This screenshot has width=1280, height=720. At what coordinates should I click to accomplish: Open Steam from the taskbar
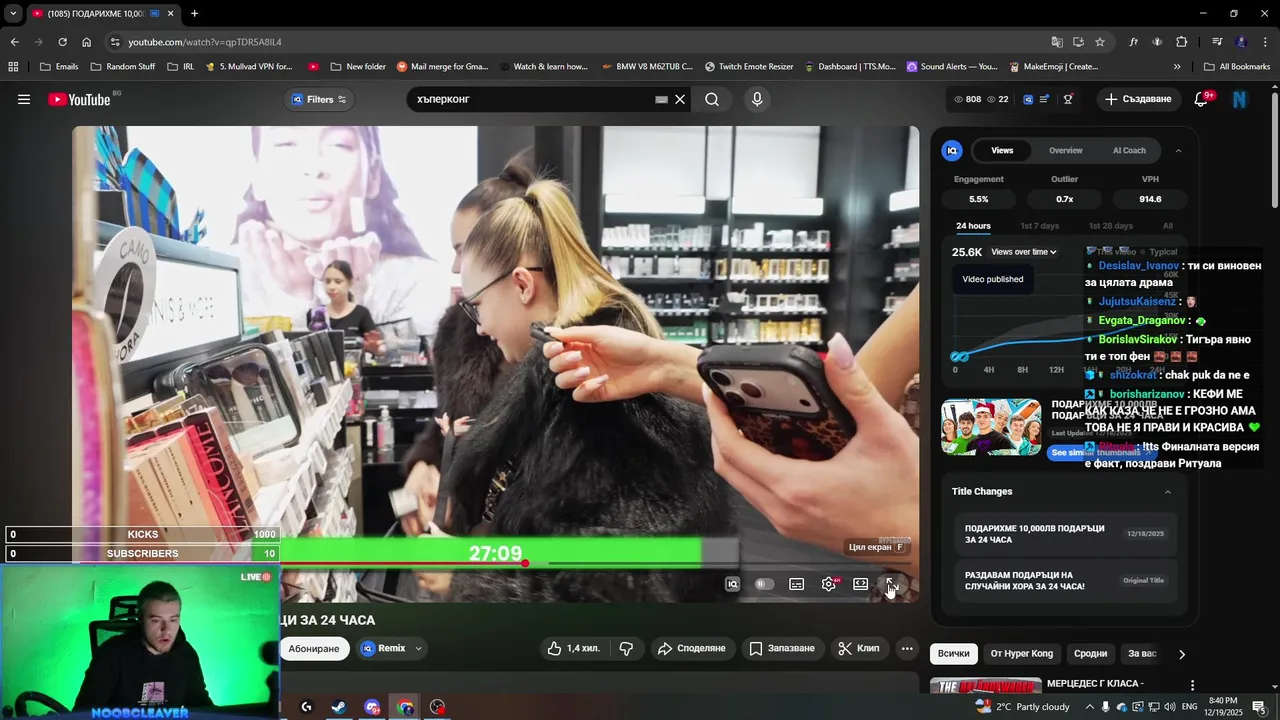[x=339, y=707]
